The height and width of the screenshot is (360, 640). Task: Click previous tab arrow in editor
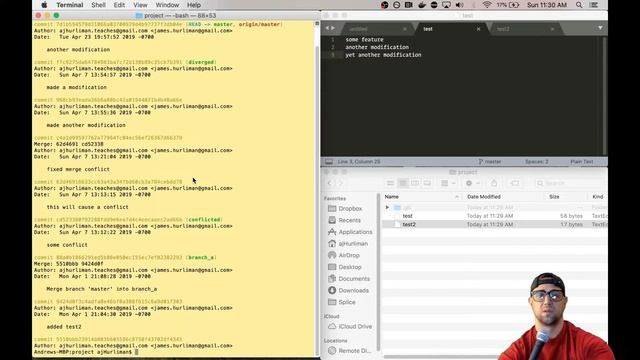coord(327,28)
